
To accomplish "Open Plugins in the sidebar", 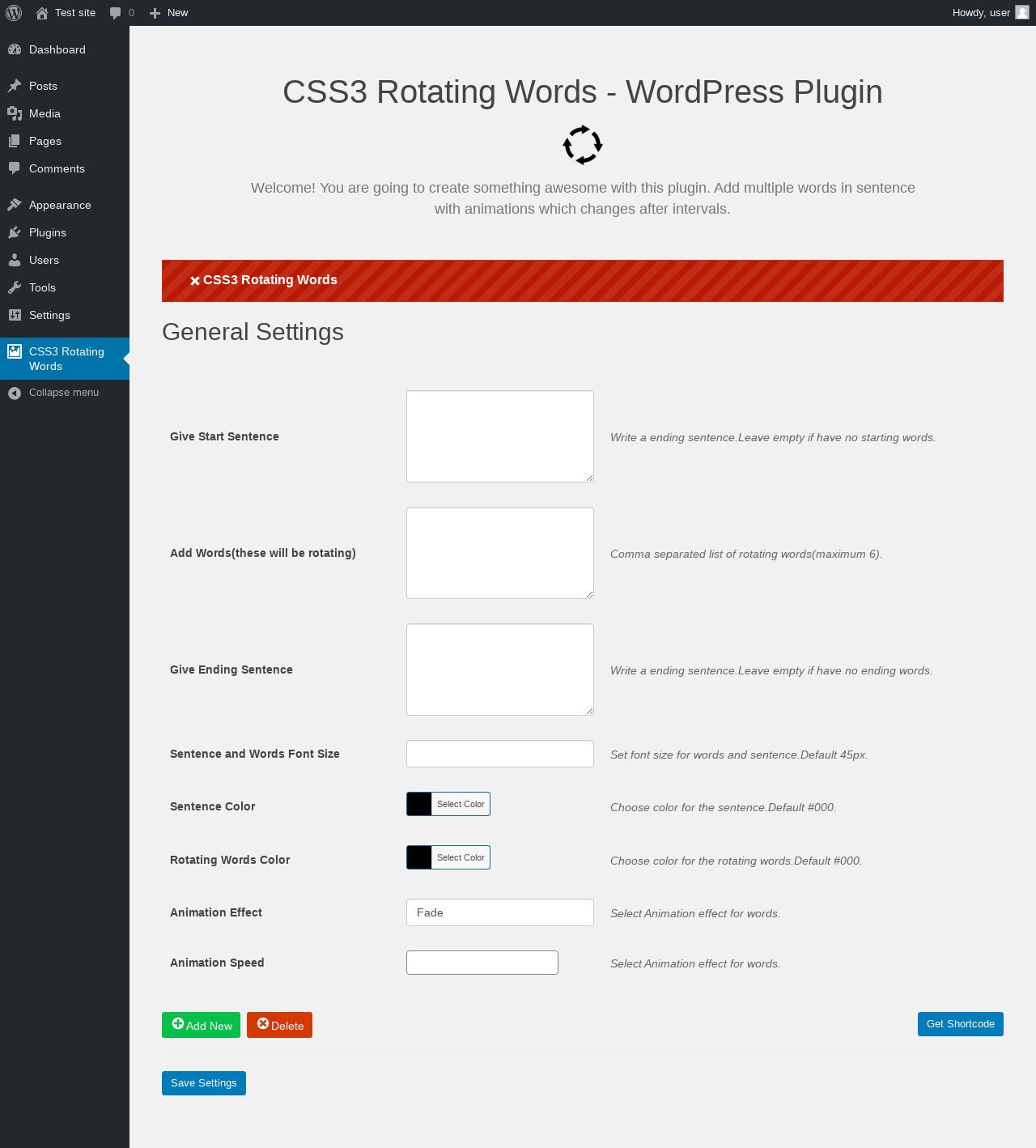I will coord(65,232).
